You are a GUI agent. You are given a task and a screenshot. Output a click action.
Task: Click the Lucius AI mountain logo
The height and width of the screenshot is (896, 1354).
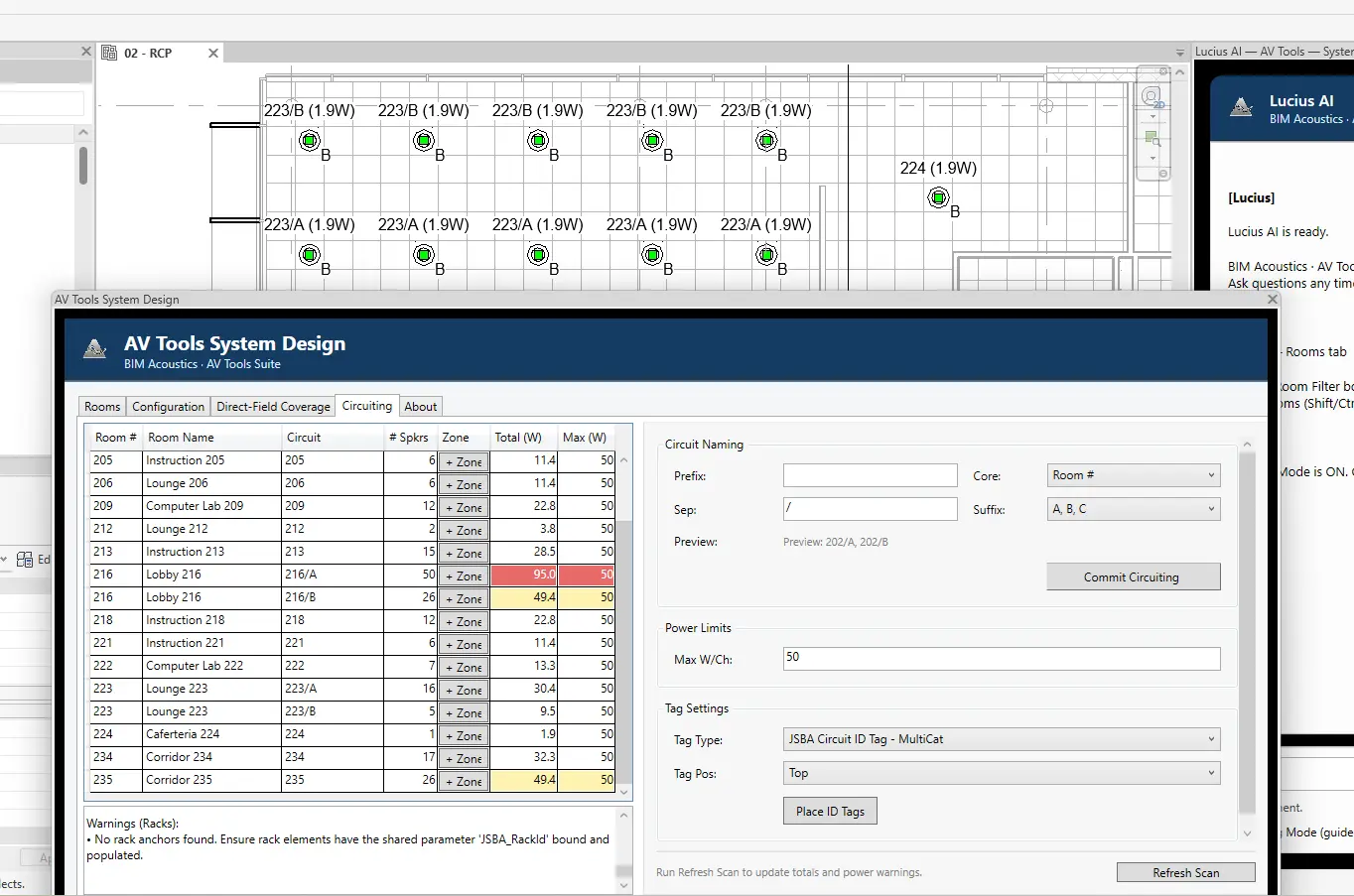click(1242, 107)
